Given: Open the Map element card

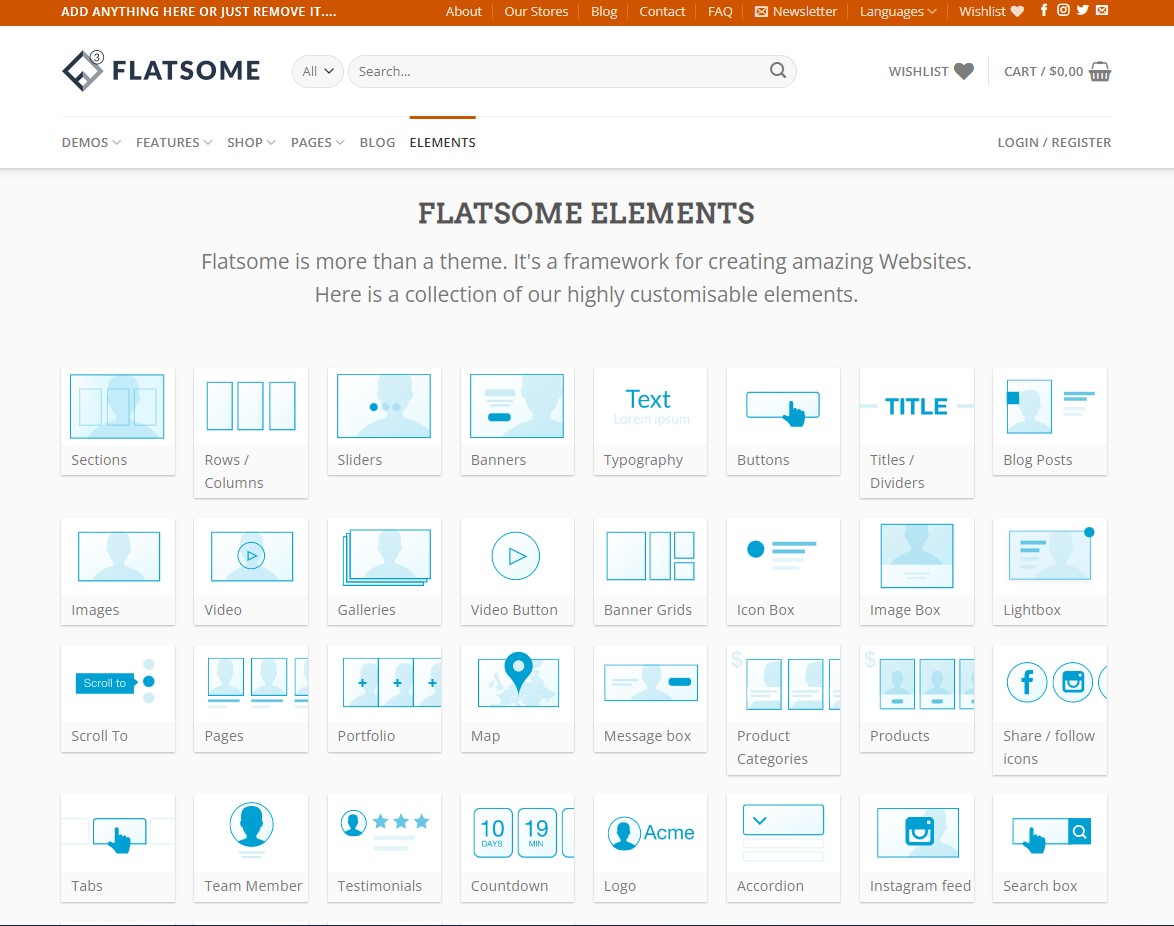Looking at the screenshot, I should (517, 698).
